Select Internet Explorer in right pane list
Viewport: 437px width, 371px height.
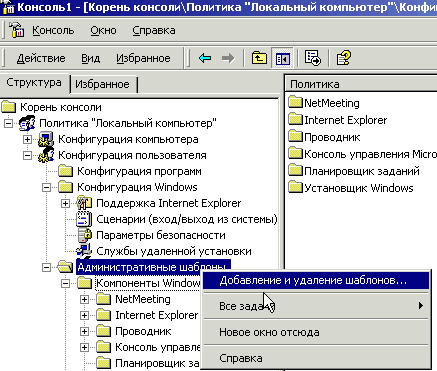coord(346,120)
